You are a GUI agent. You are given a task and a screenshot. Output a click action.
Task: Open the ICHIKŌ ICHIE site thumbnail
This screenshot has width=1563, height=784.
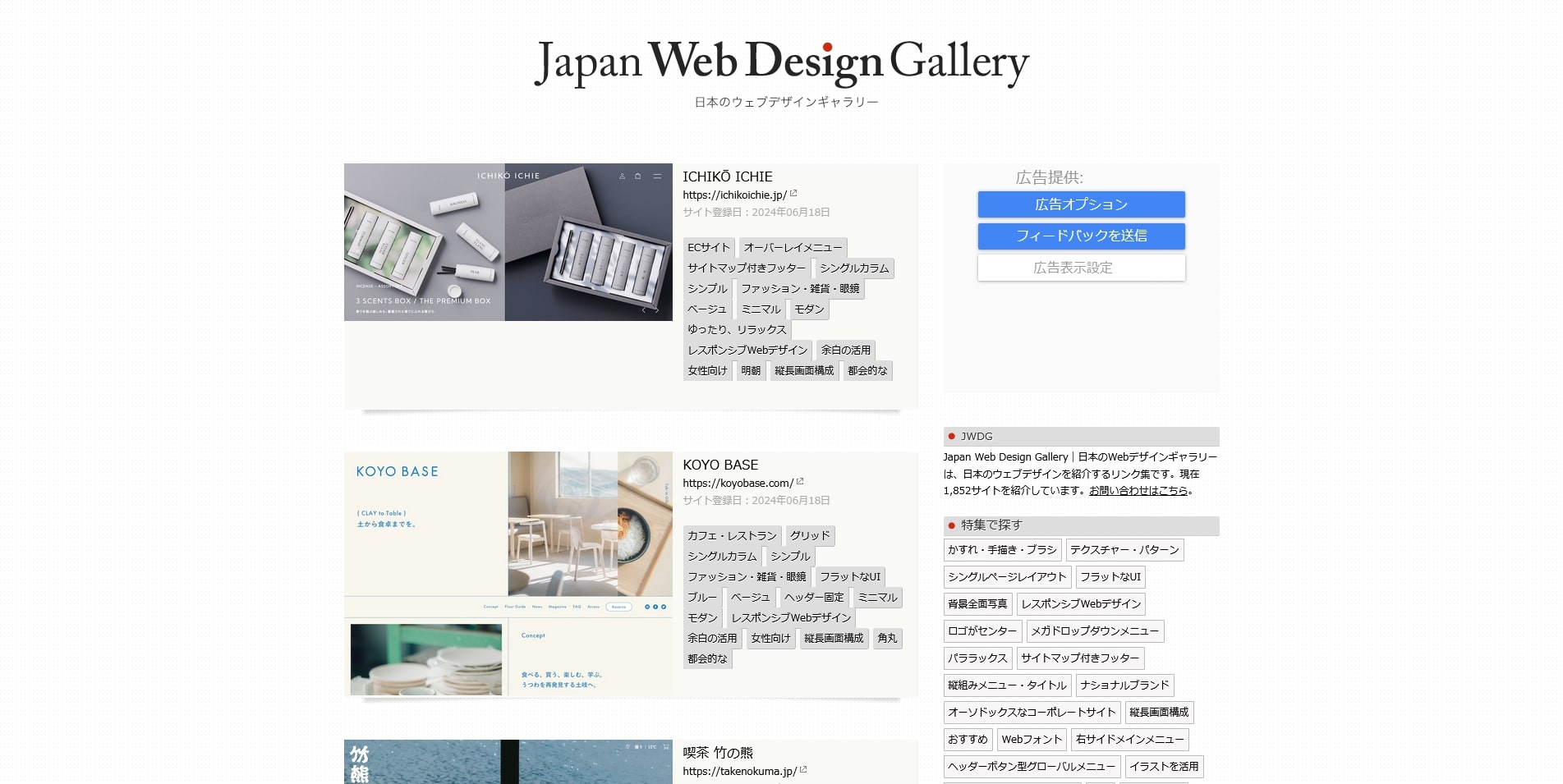click(508, 242)
